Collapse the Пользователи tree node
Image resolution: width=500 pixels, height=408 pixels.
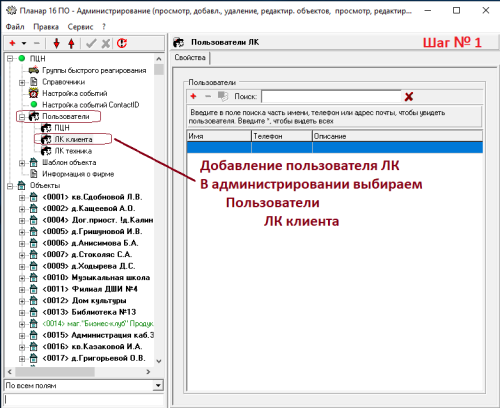click(22, 117)
